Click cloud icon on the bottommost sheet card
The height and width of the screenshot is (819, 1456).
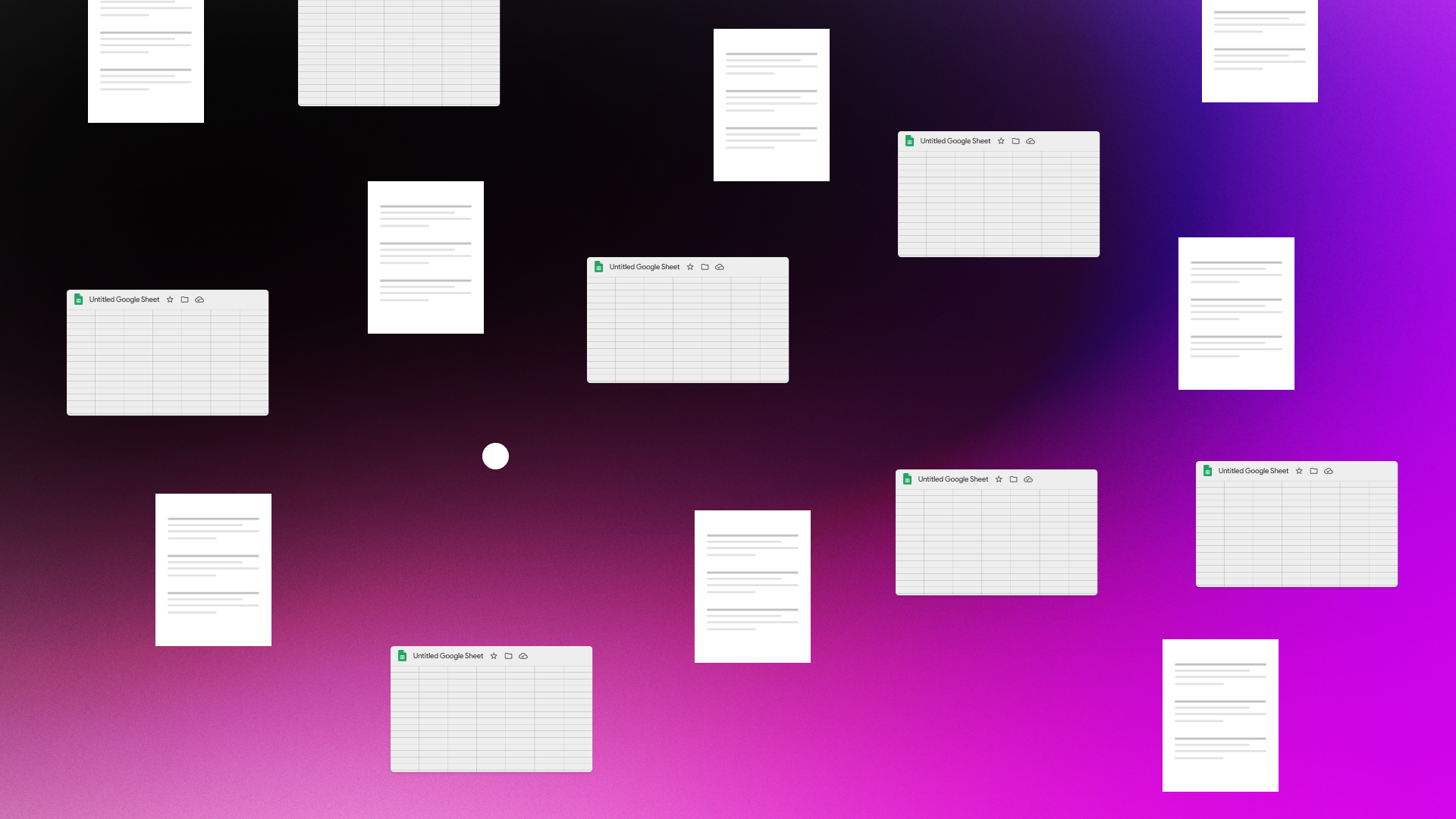(523, 656)
